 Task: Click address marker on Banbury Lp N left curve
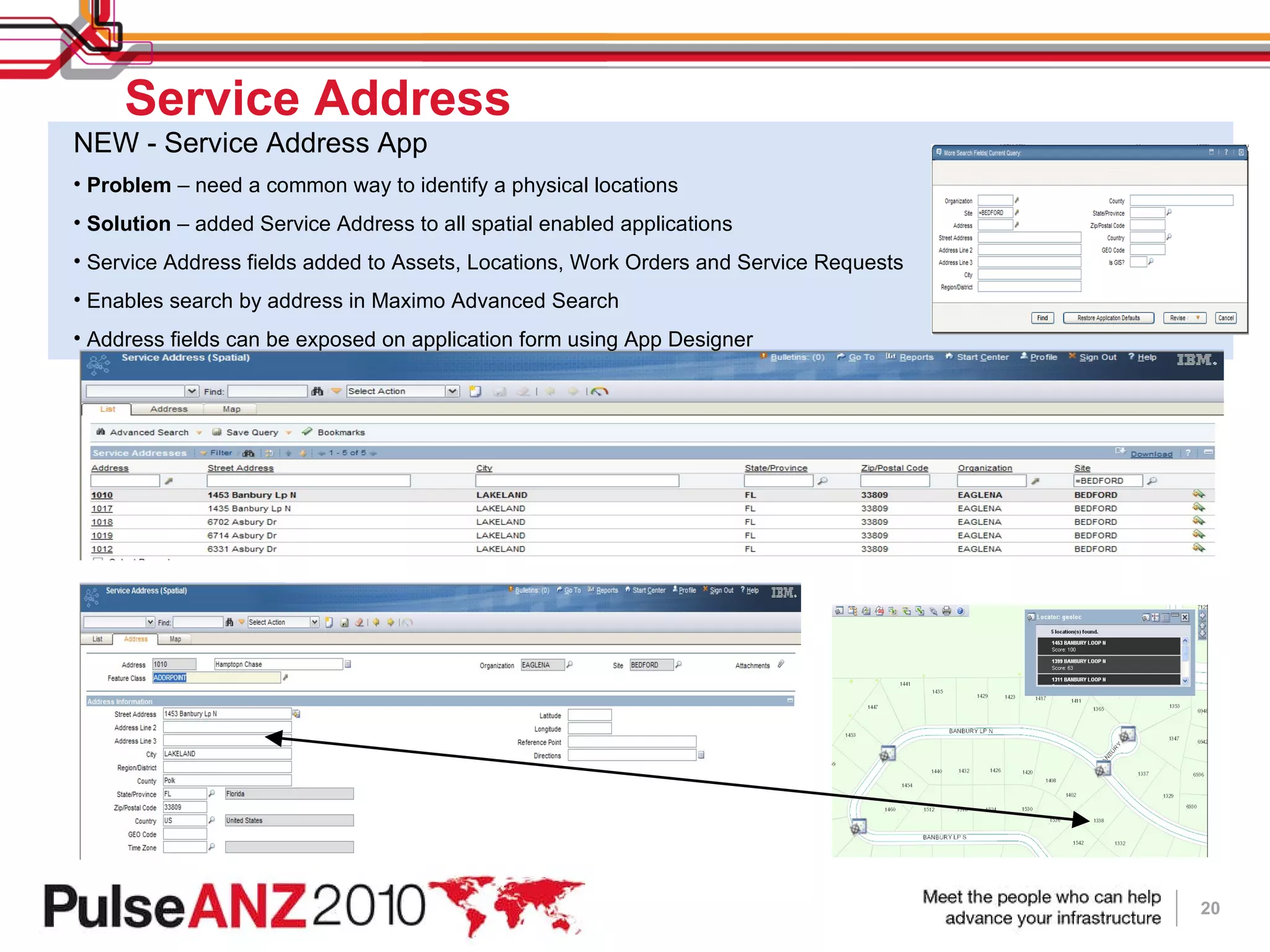[887, 754]
